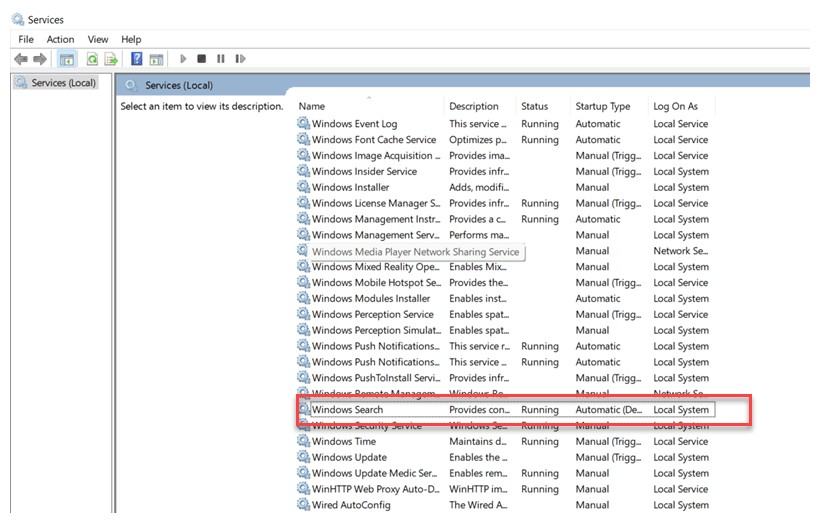The height and width of the screenshot is (523, 820).
Task: Select the Windows Update Medic service
Action: point(505,473)
